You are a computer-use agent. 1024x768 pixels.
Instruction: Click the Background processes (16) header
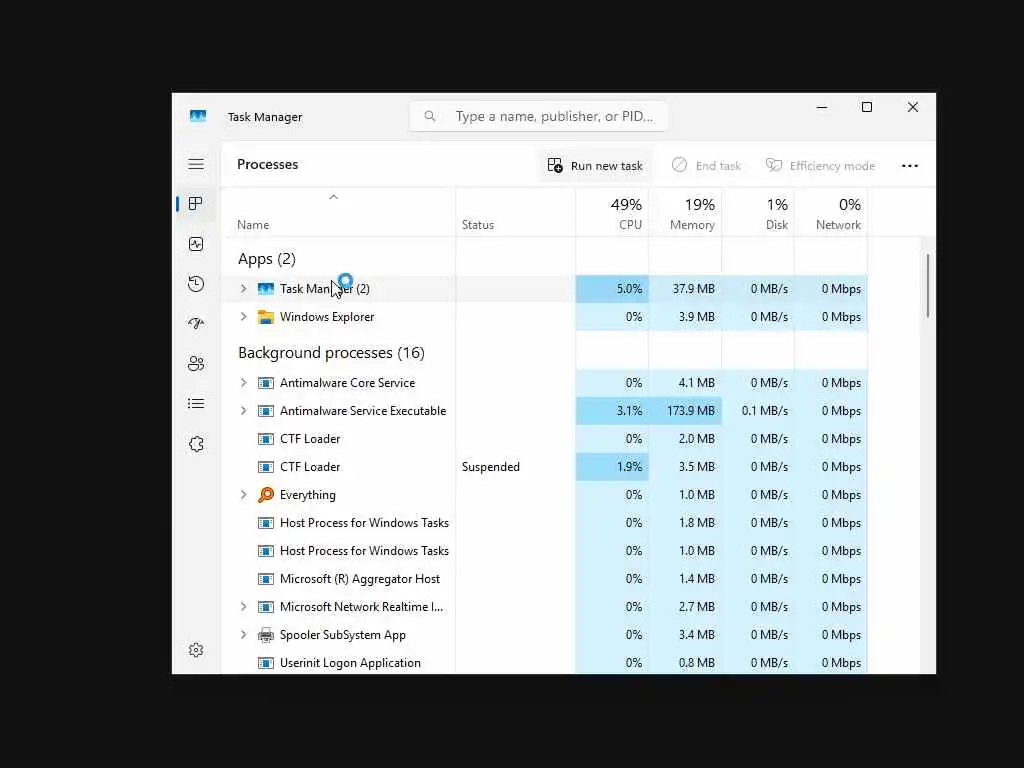[x=331, y=353]
